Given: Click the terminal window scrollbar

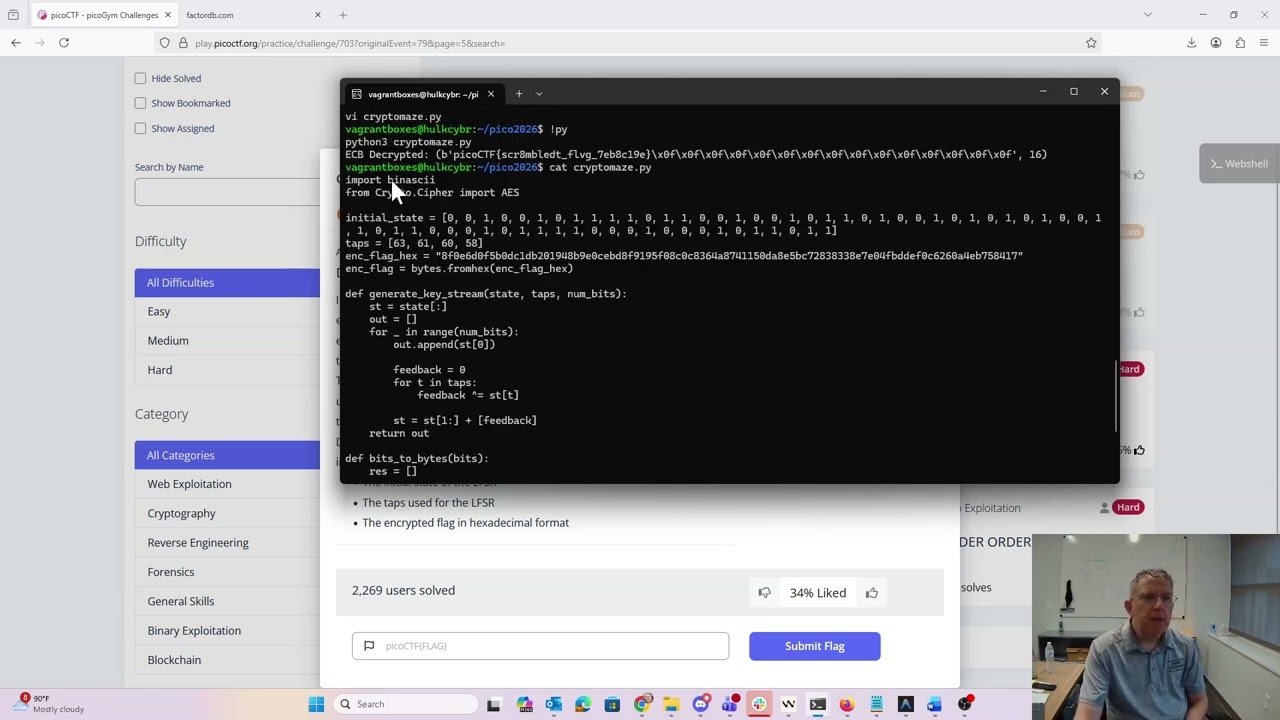Looking at the screenshot, I should (x=1116, y=395).
